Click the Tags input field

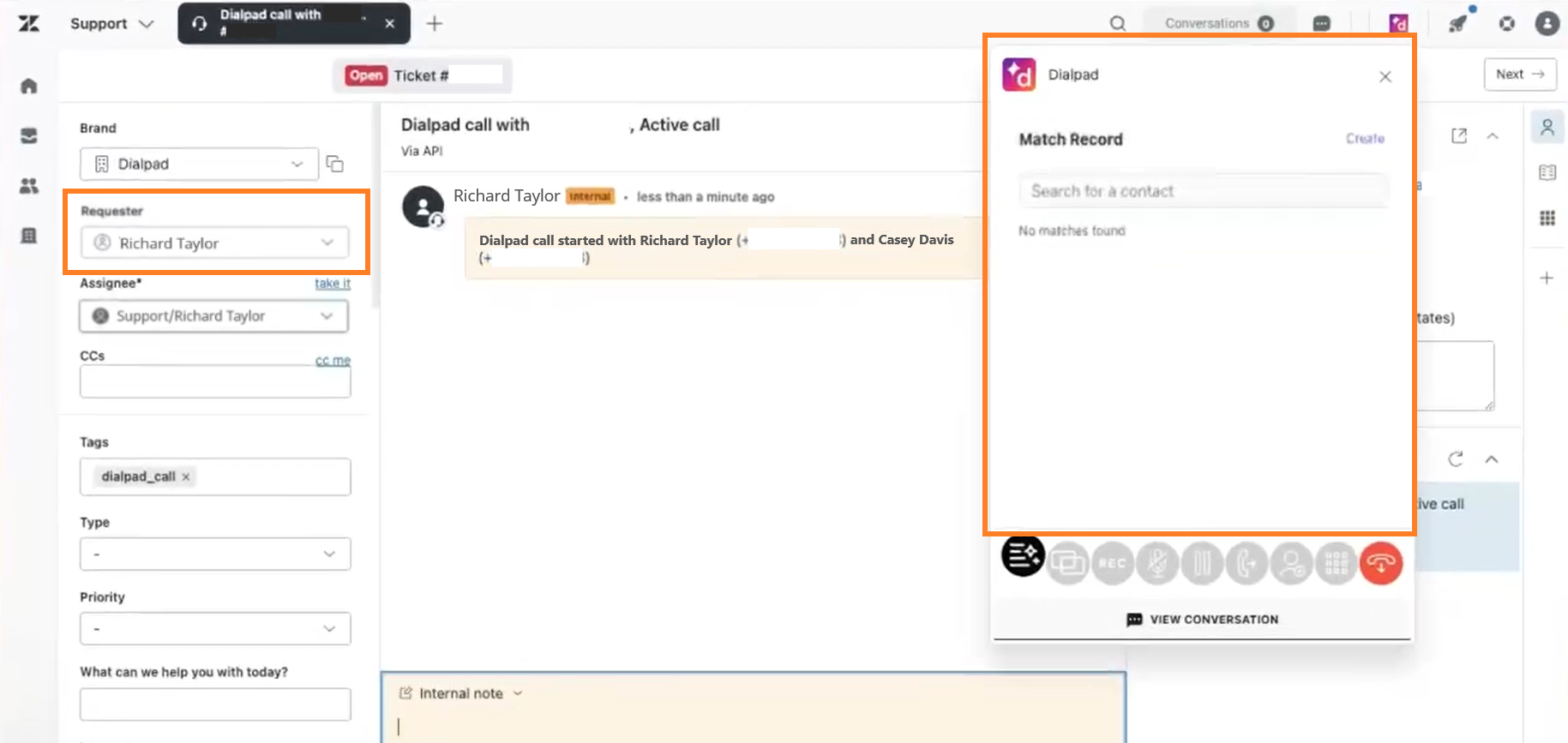(215, 476)
